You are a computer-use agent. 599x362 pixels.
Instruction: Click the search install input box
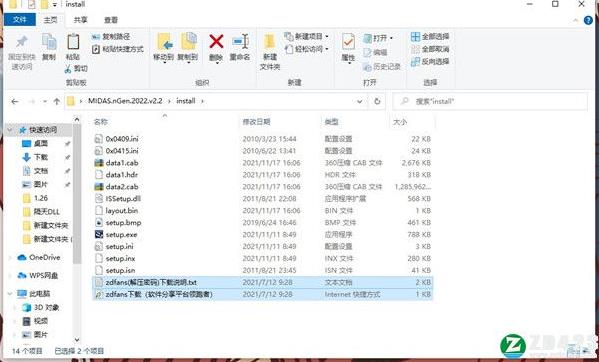coord(490,101)
